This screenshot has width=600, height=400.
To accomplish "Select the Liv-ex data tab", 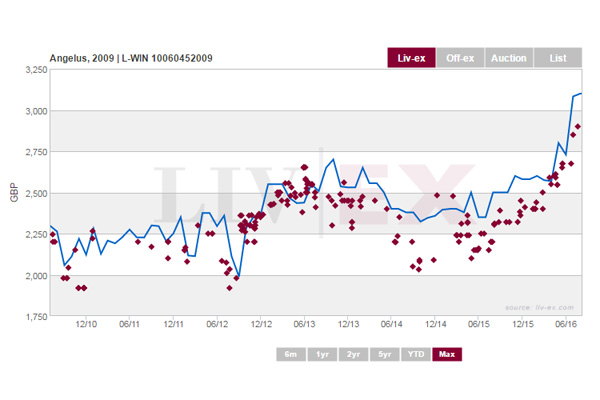I will (x=411, y=58).
